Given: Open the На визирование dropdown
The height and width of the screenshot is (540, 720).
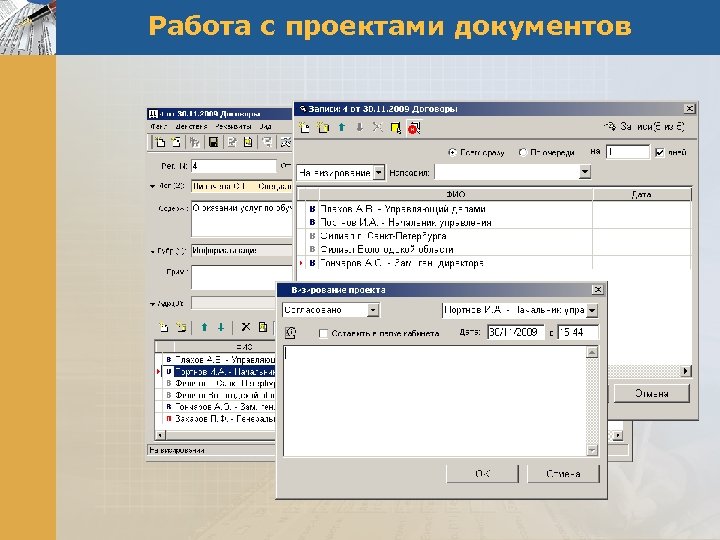Looking at the screenshot, I should tap(378, 173).
